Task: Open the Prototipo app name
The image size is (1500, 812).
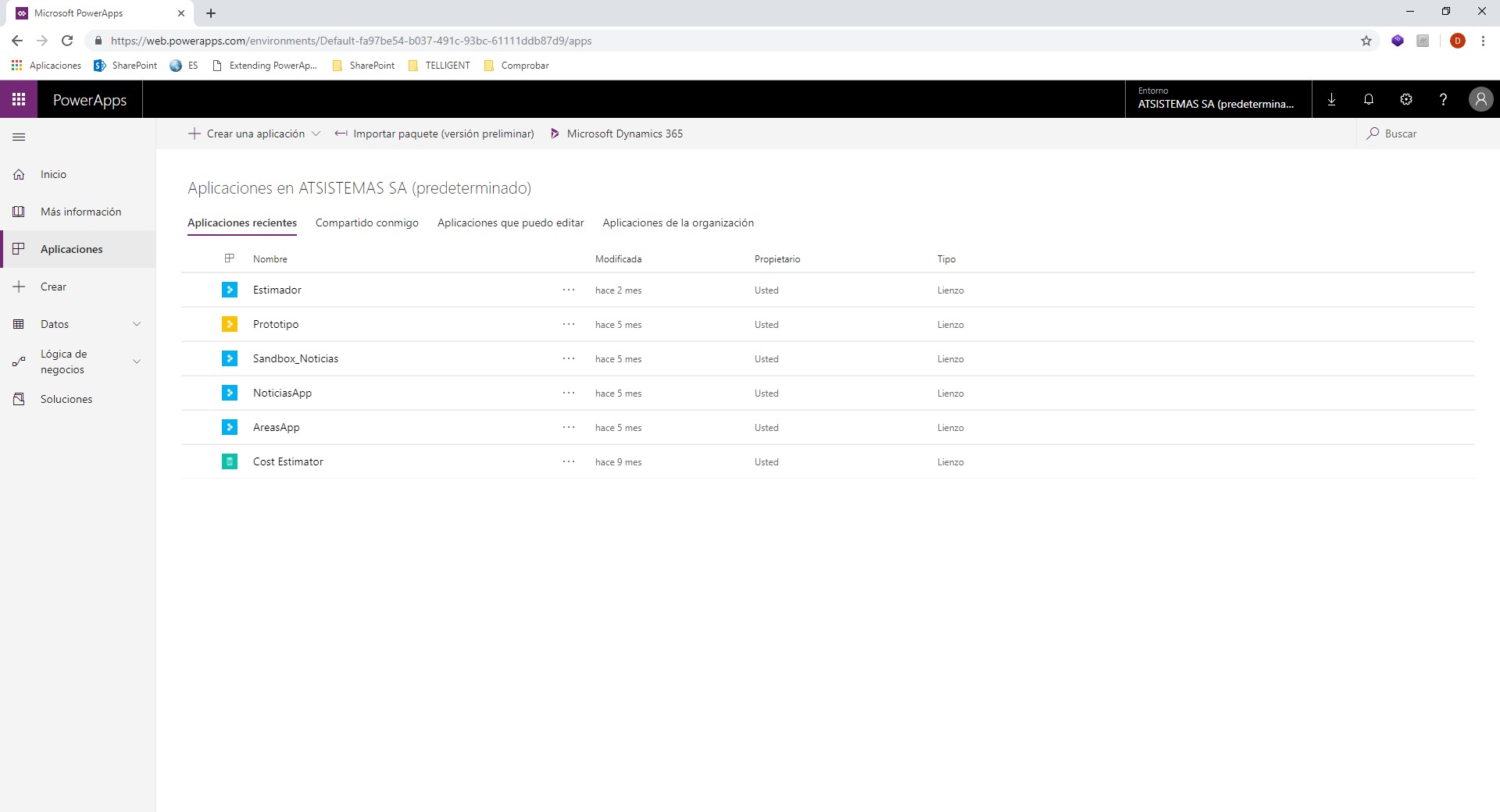Action: tap(276, 324)
